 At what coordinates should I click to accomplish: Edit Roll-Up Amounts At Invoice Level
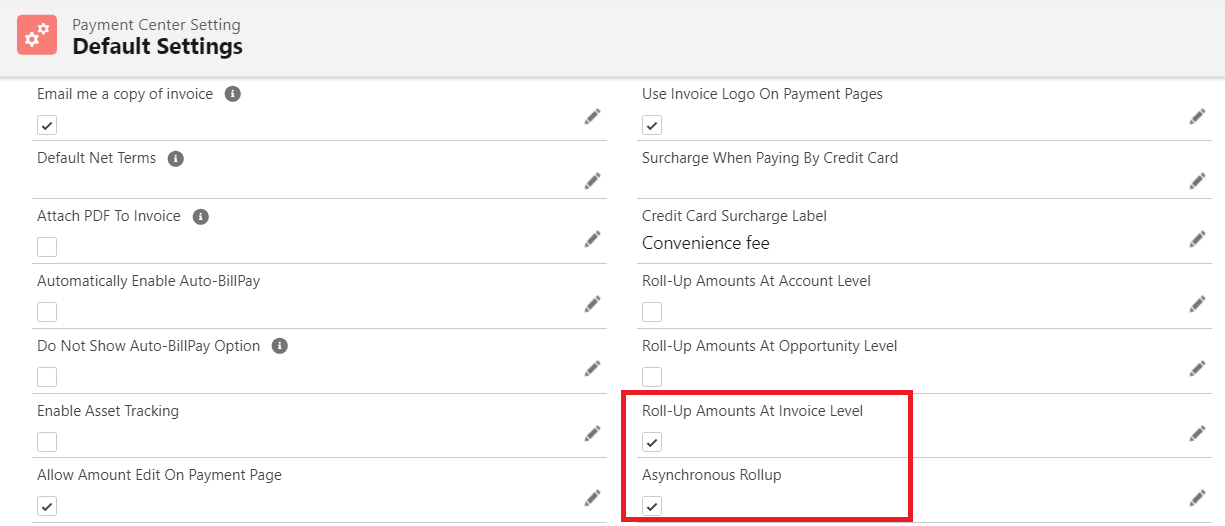coord(1197,433)
